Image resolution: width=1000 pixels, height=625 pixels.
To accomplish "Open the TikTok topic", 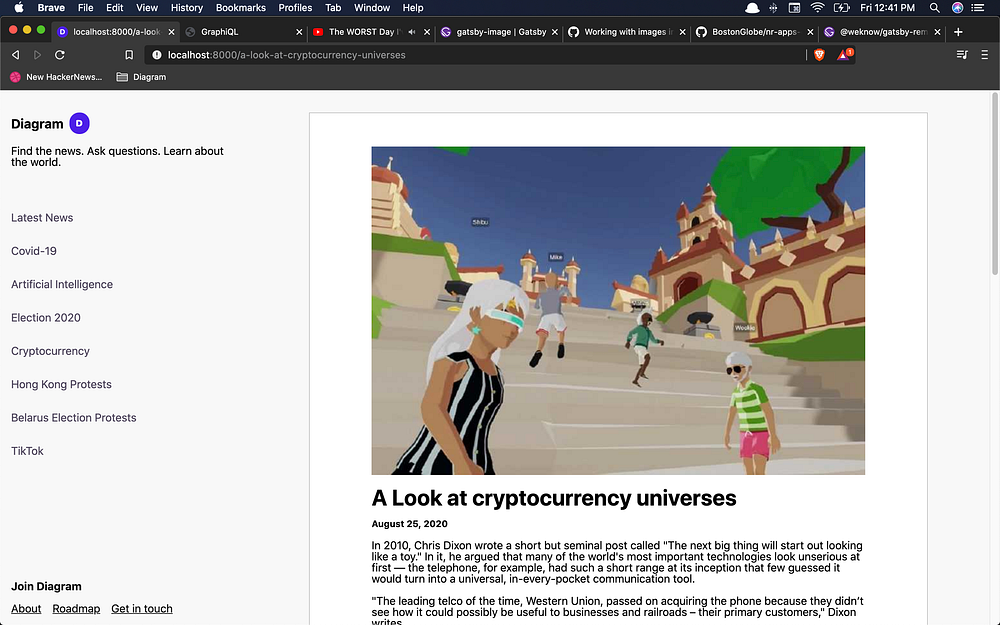I will point(27,450).
